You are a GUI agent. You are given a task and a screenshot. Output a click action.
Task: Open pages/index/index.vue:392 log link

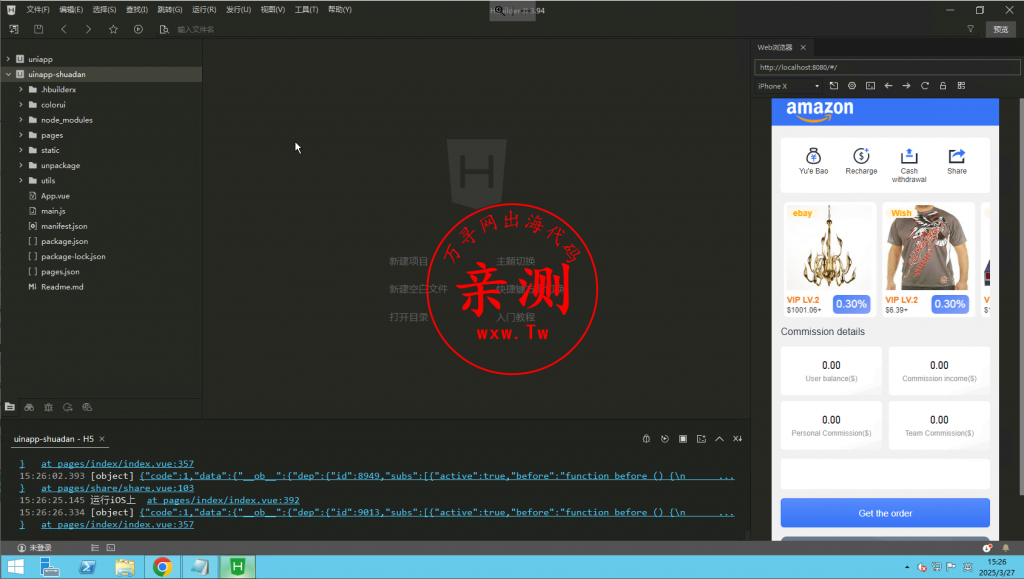coord(223,499)
